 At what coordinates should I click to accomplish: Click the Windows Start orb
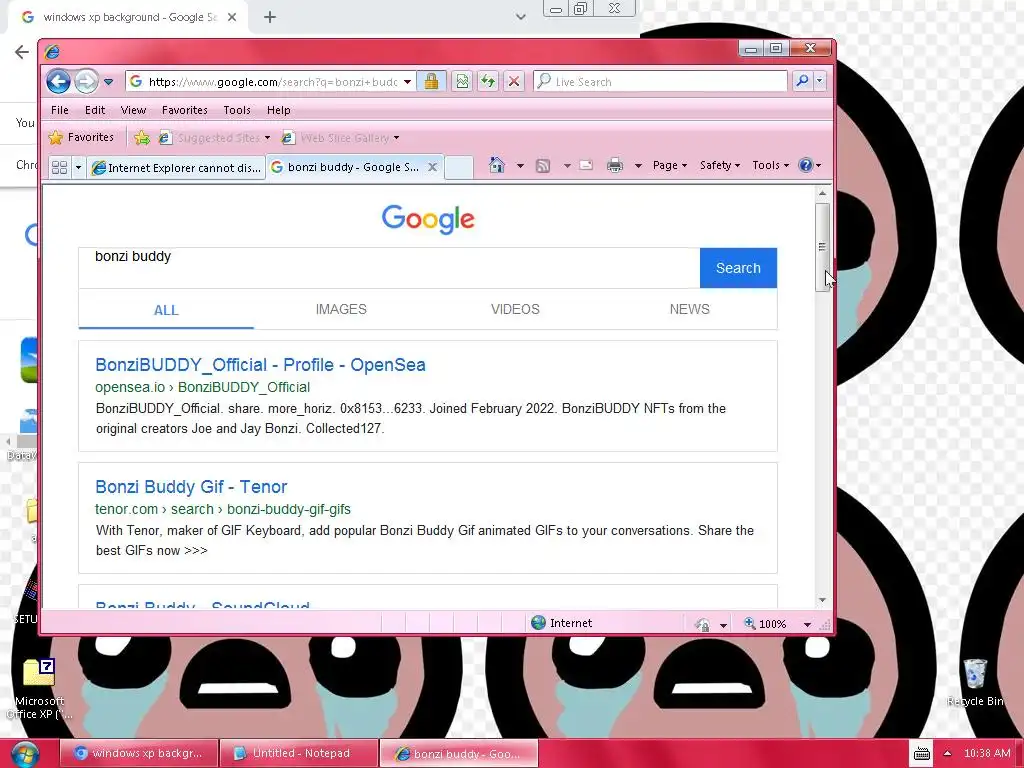pyautogui.click(x=25, y=754)
